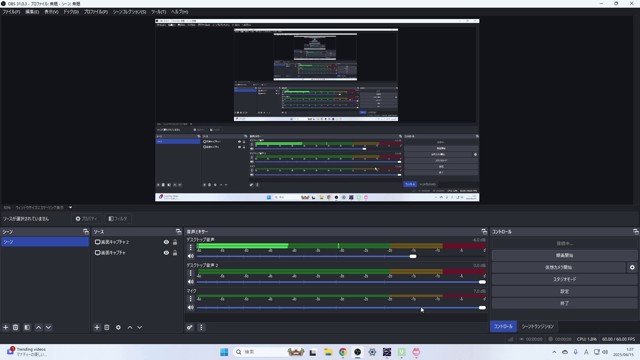This screenshot has width=640, height=360.
Task: Open the preview scaling dropdown arrow
Action: (x=70, y=207)
